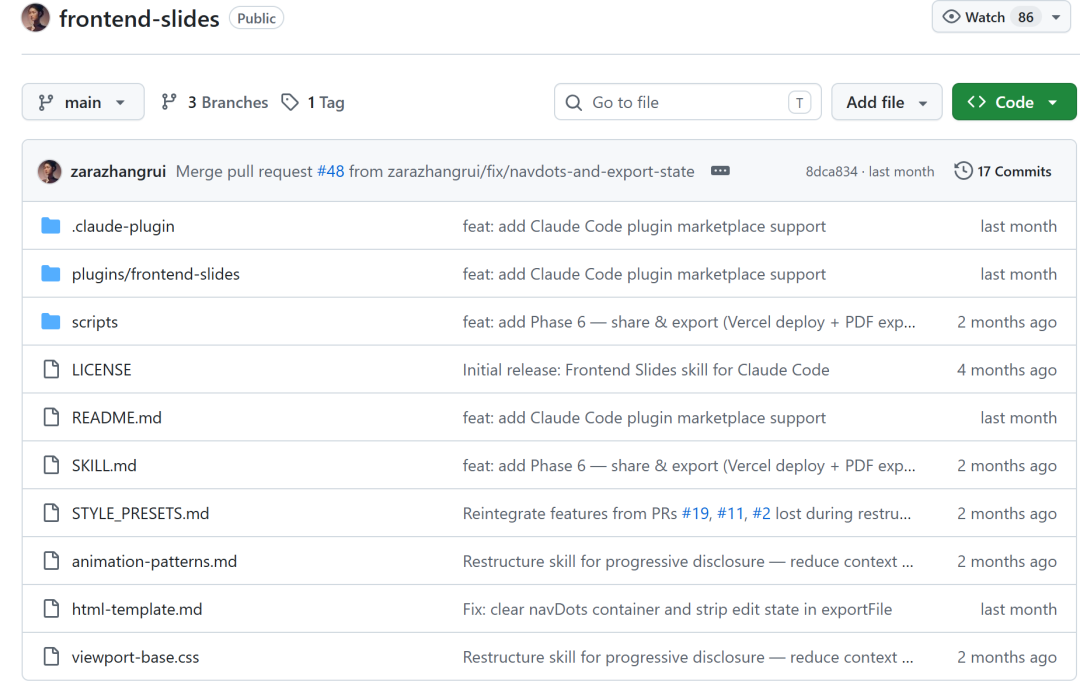The width and height of the screenshot is (1080, 682).
Task: Open the 1 Tag link
Action: pos(326,102)
